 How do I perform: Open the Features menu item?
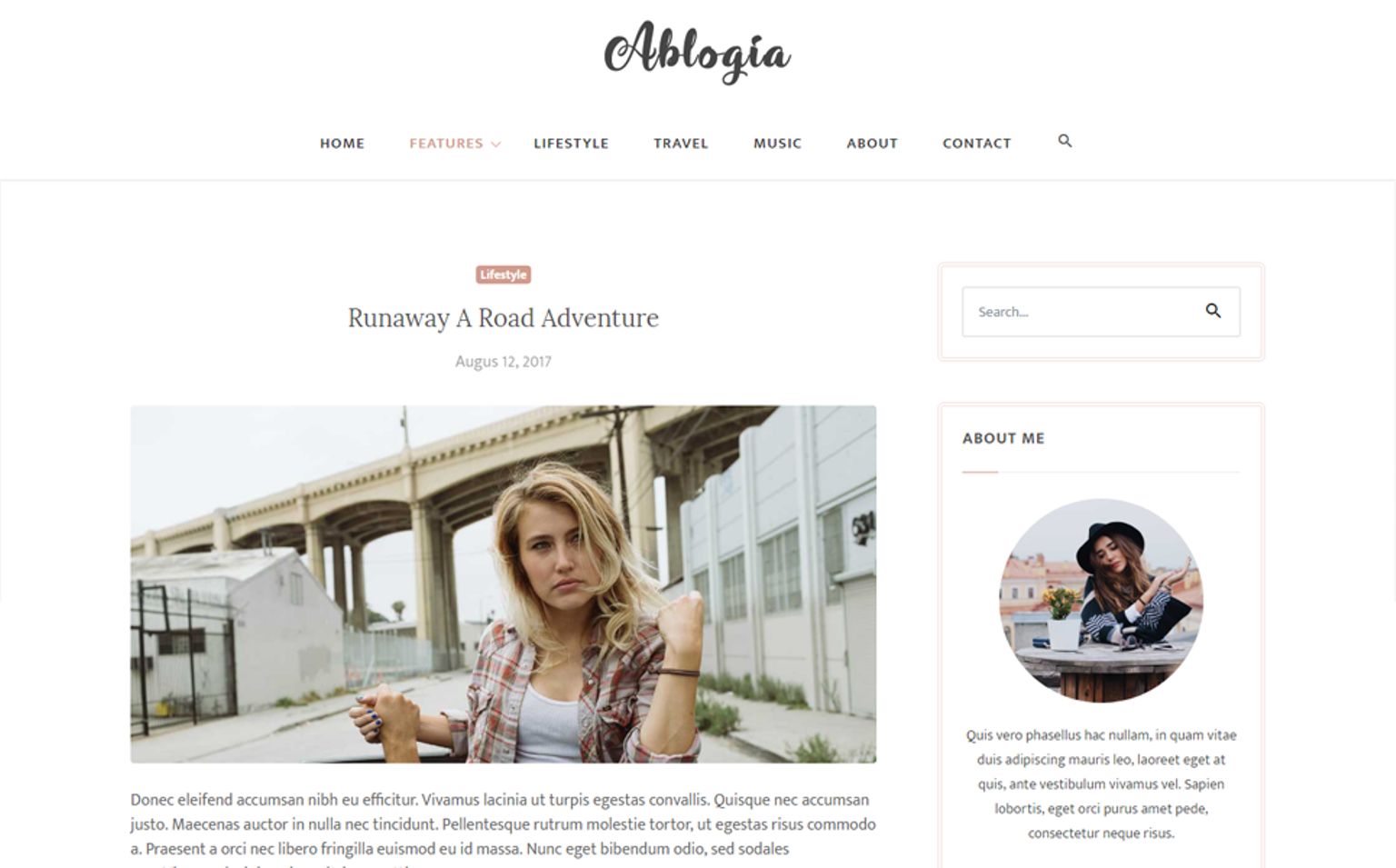coord(446,144)
